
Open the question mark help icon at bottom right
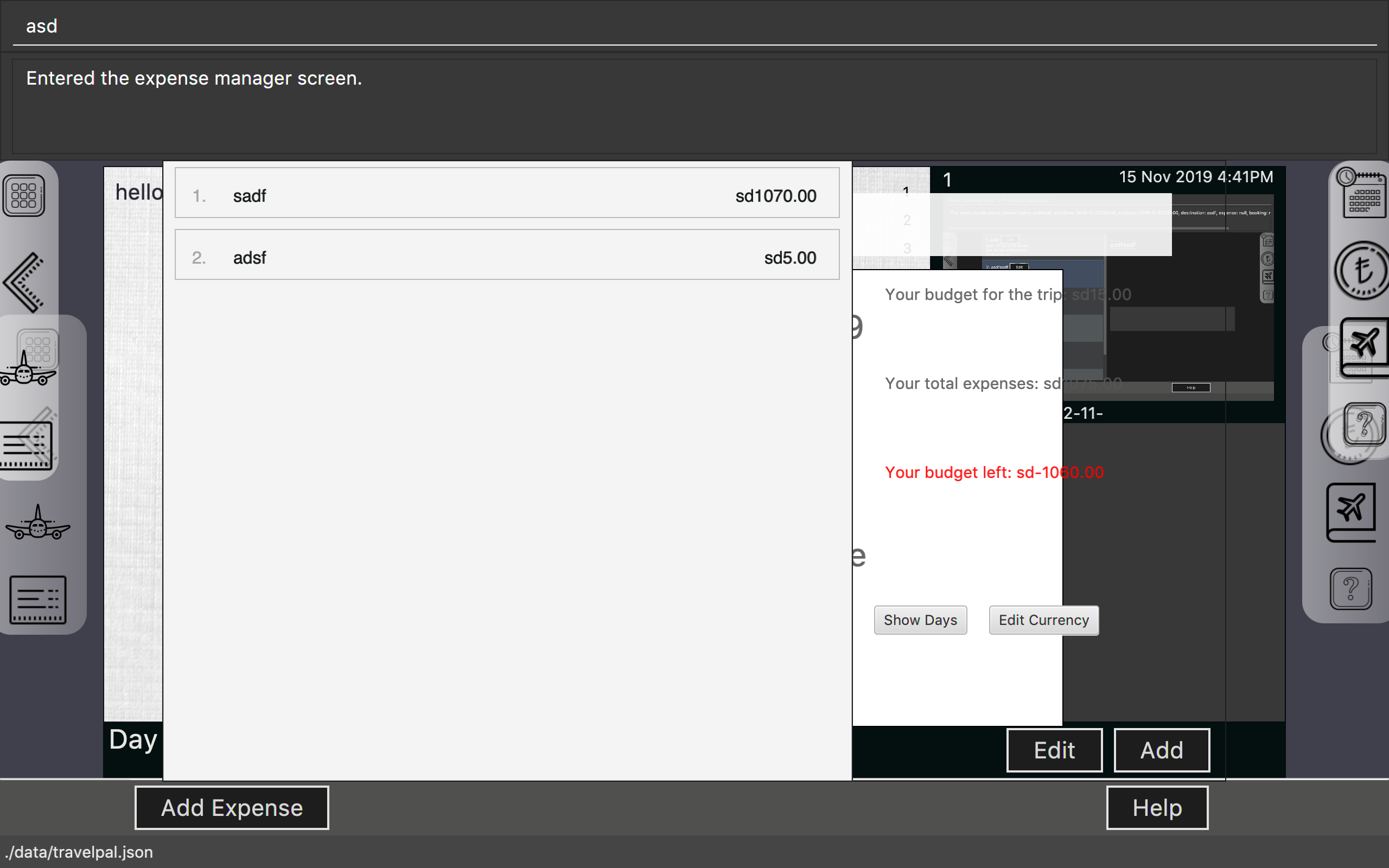click(x=1350, y=589)
